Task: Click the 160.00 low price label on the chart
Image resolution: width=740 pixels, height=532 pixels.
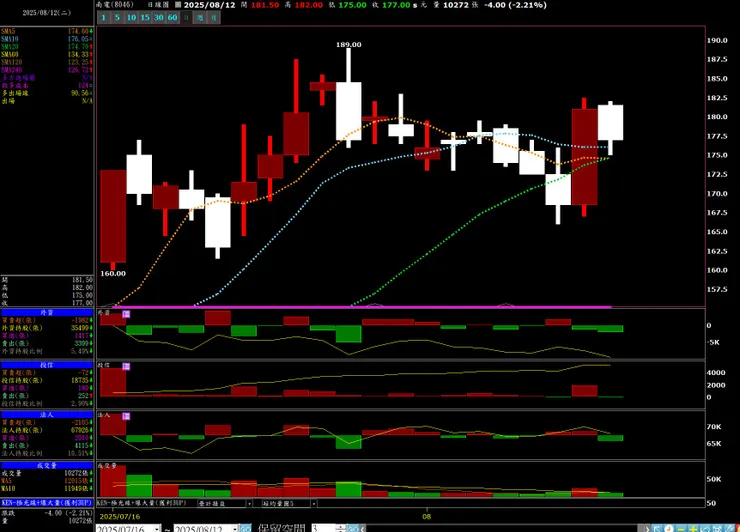Action: [x=113, y=273]
